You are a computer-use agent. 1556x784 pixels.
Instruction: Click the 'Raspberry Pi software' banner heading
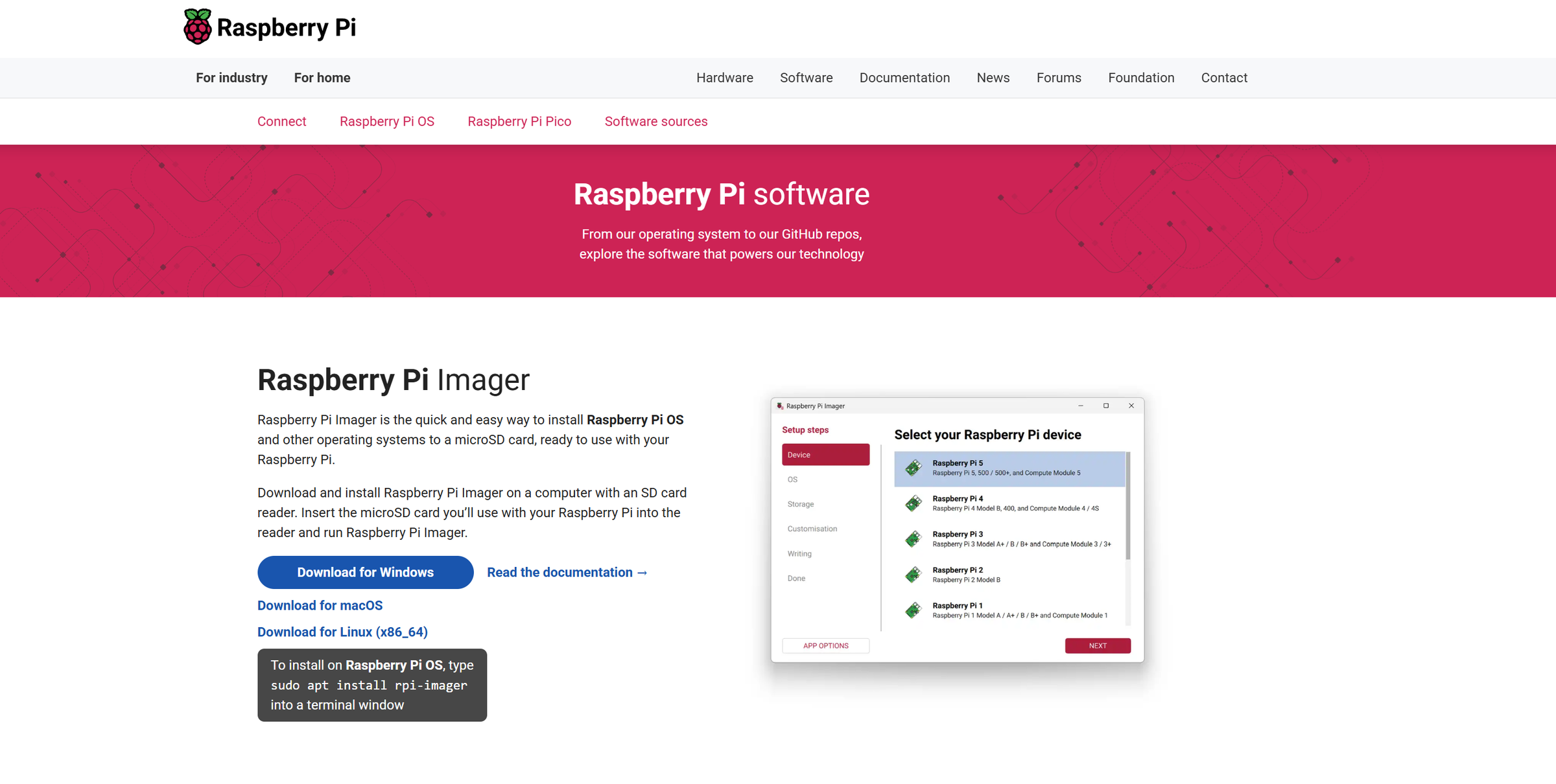pos(722,194)
